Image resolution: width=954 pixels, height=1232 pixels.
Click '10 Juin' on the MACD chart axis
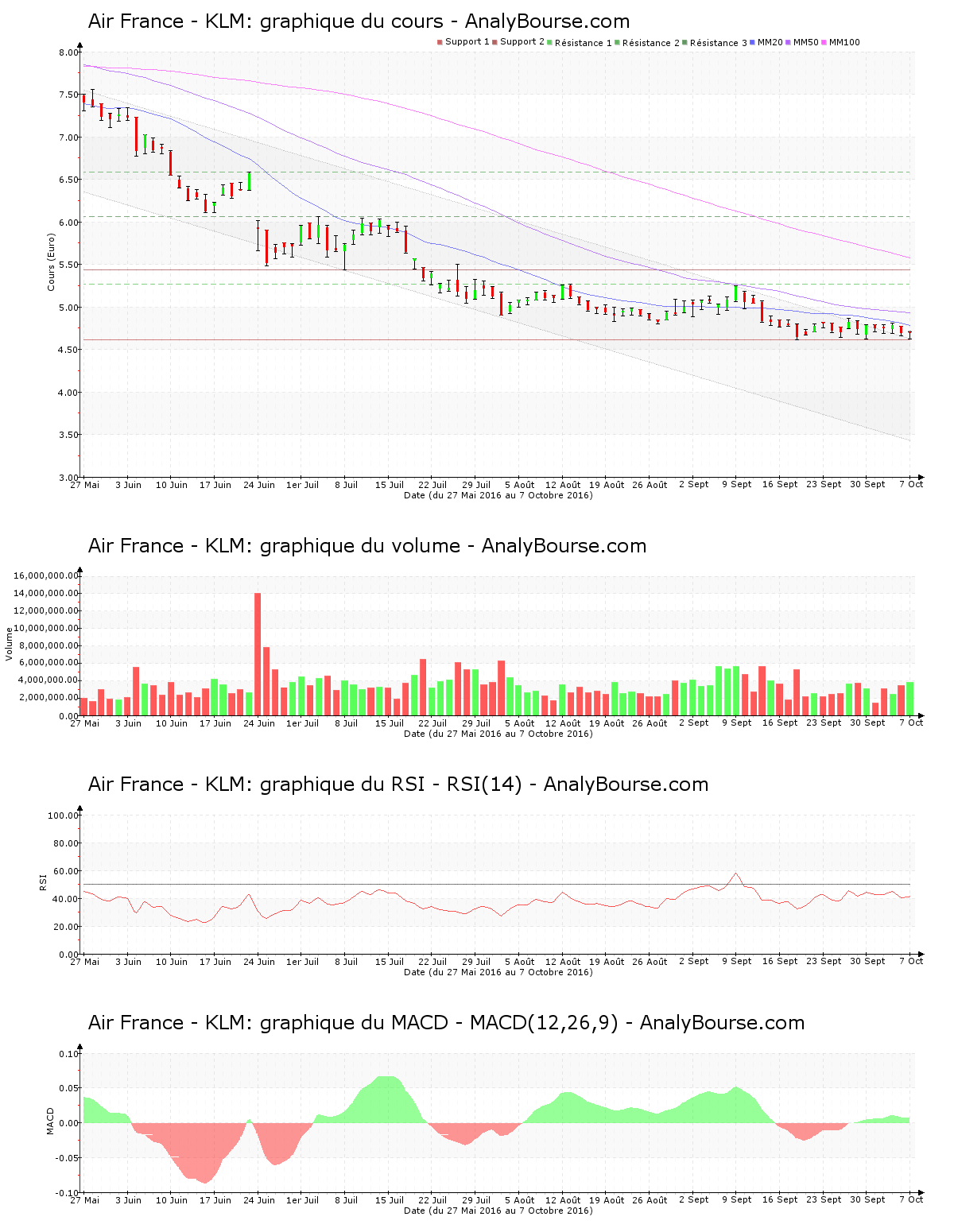point(172,1200)
